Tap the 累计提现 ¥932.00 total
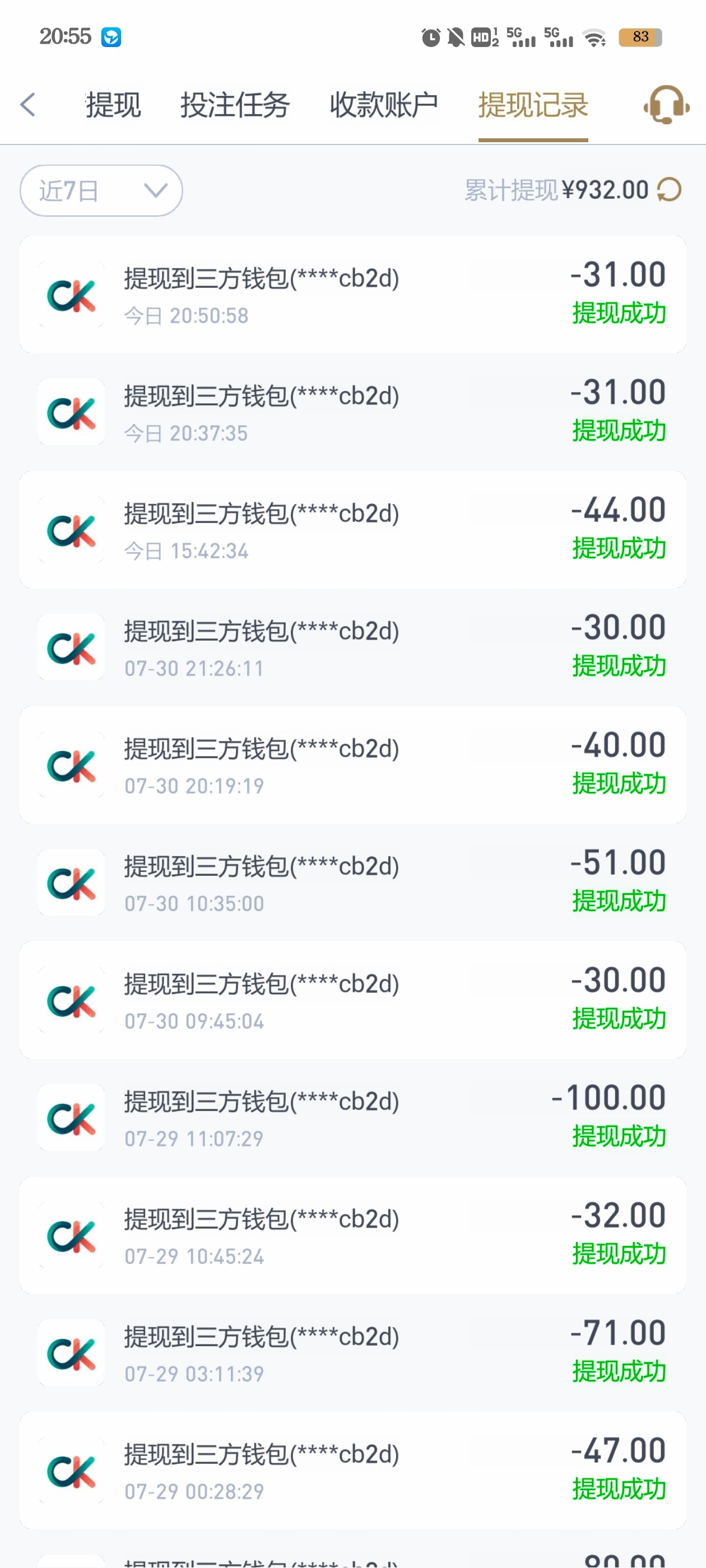Viewport: 706px width, 1568px height. point(556,190)
